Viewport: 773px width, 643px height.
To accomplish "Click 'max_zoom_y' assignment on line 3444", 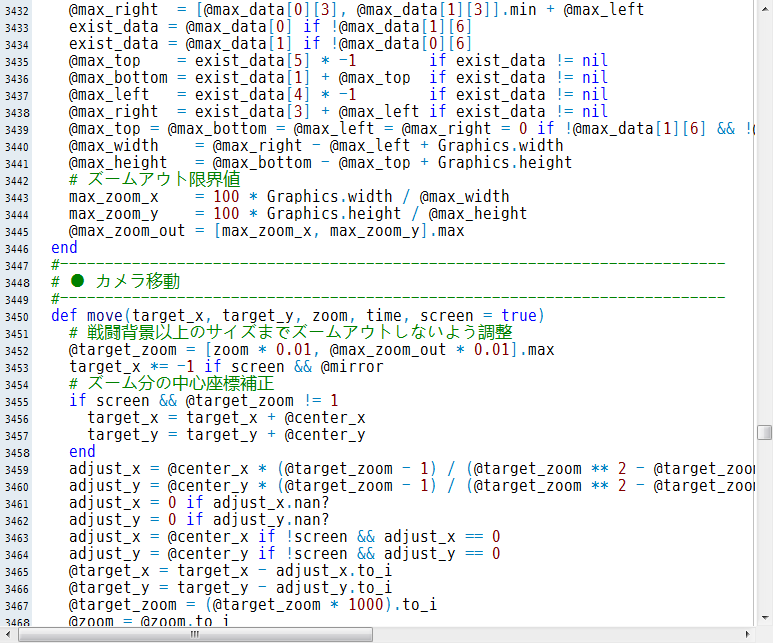I will pyautogui.click(x=113, y=214).
